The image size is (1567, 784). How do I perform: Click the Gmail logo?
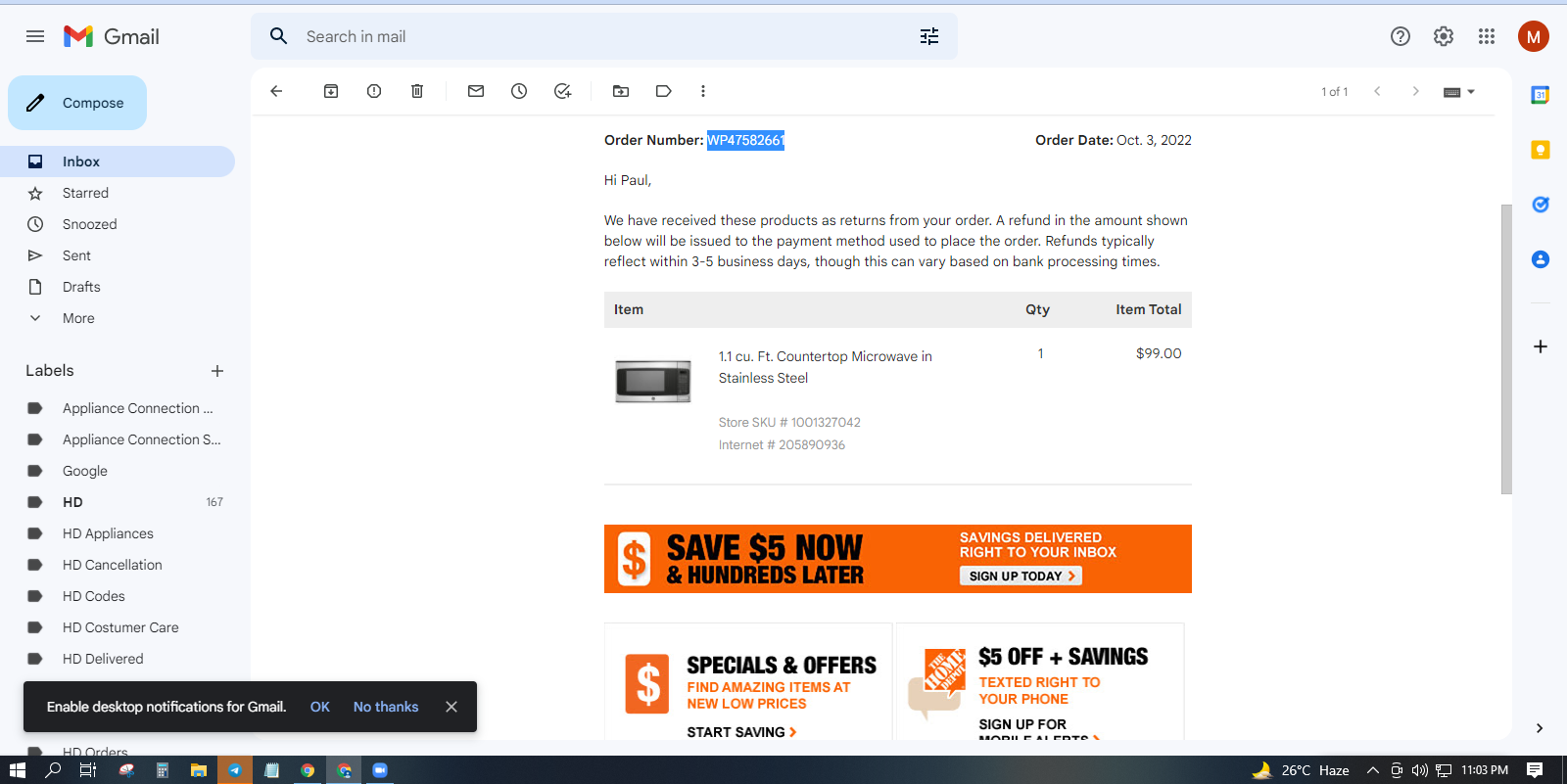(x=112, y=36)
